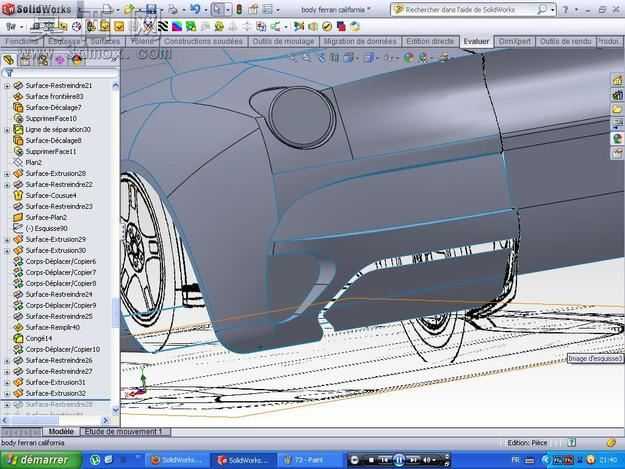This screenshot has height=469, width=625.
Task: Select the Modèle bottom tab
Action: [61, 432]
